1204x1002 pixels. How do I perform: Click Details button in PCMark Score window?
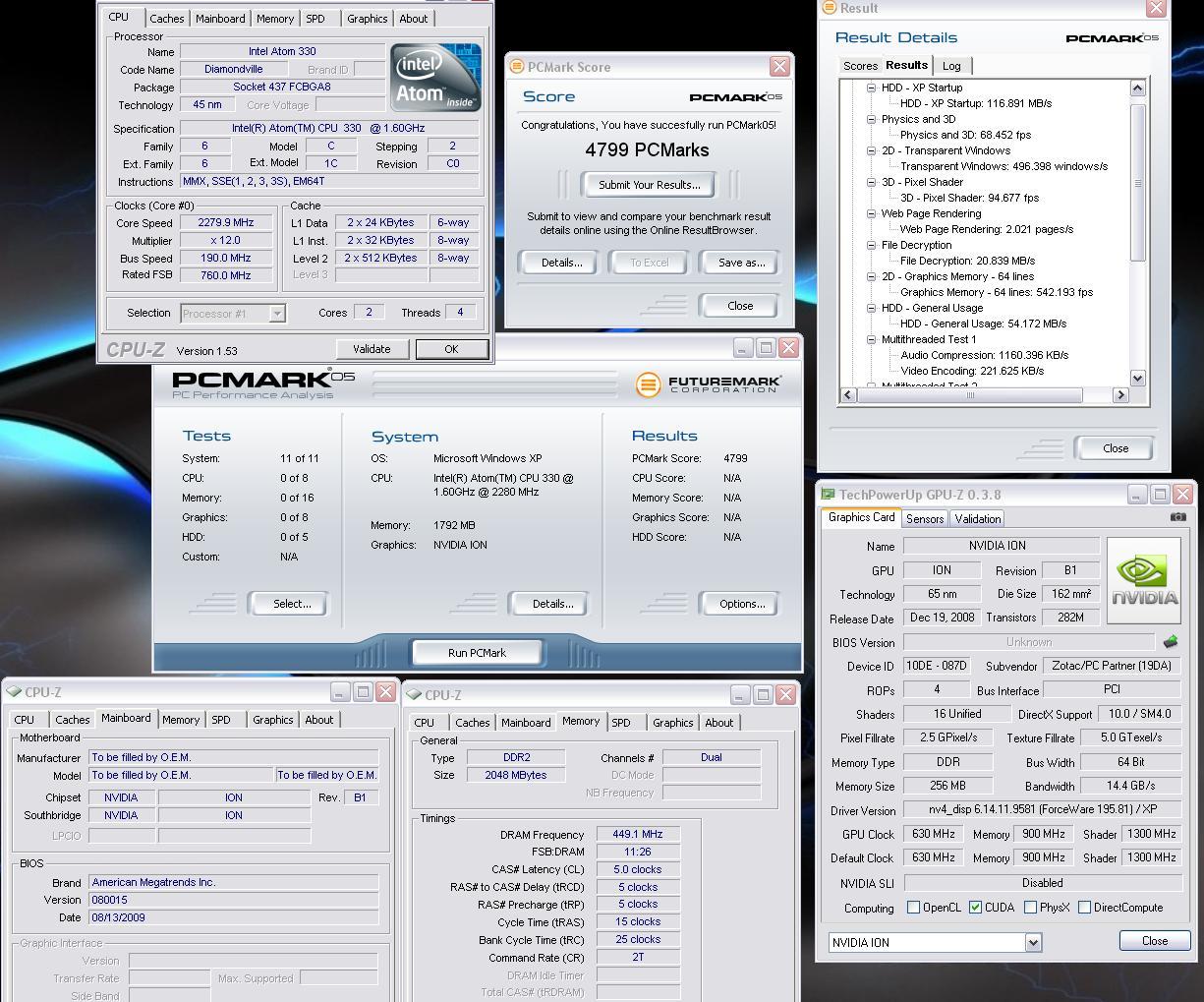coord(561,263)
